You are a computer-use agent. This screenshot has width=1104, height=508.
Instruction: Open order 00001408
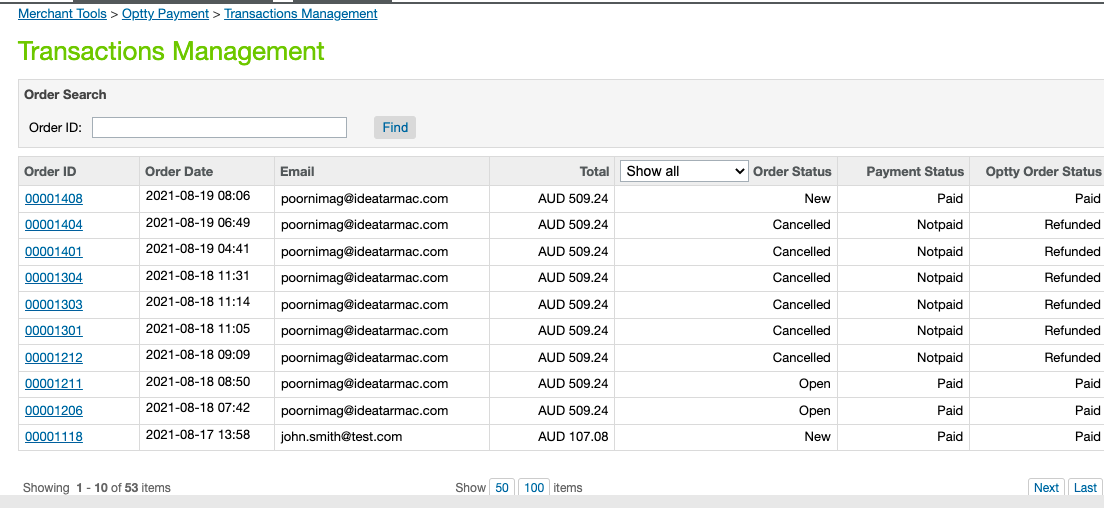point(53,199)
